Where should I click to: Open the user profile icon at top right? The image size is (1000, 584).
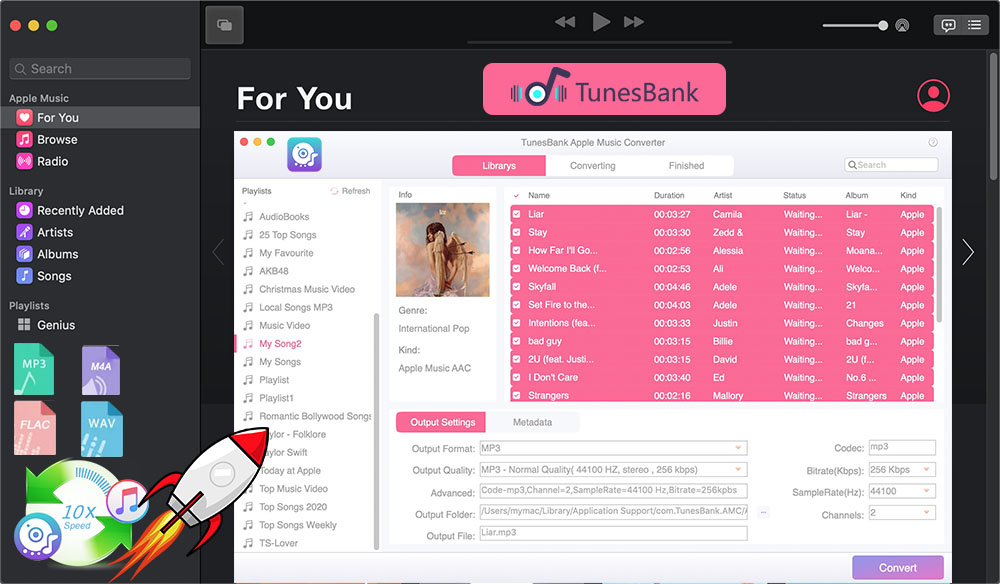click(932, 95)
